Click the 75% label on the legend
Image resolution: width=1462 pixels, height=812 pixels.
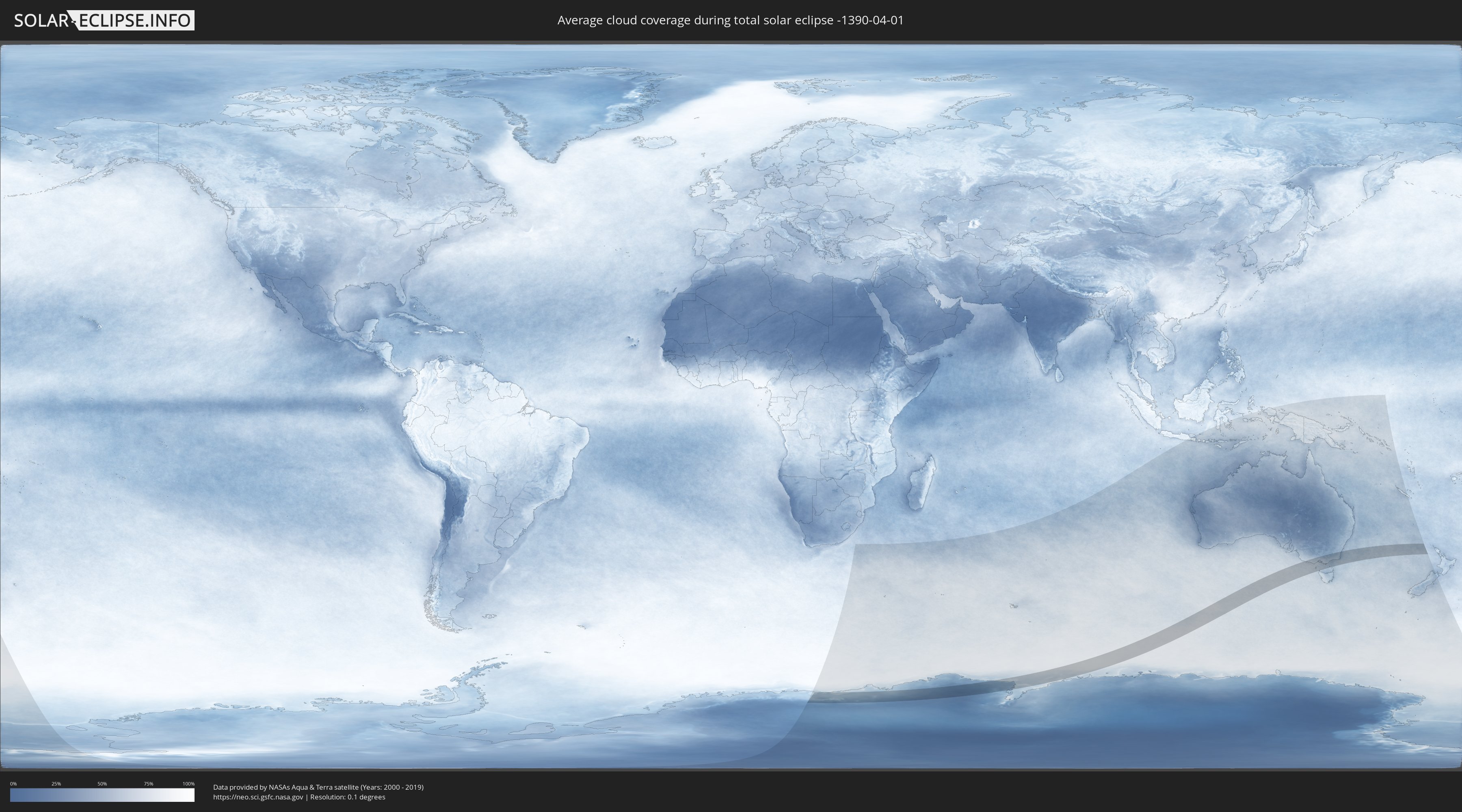pyautogui.click(x=148, y=784)
